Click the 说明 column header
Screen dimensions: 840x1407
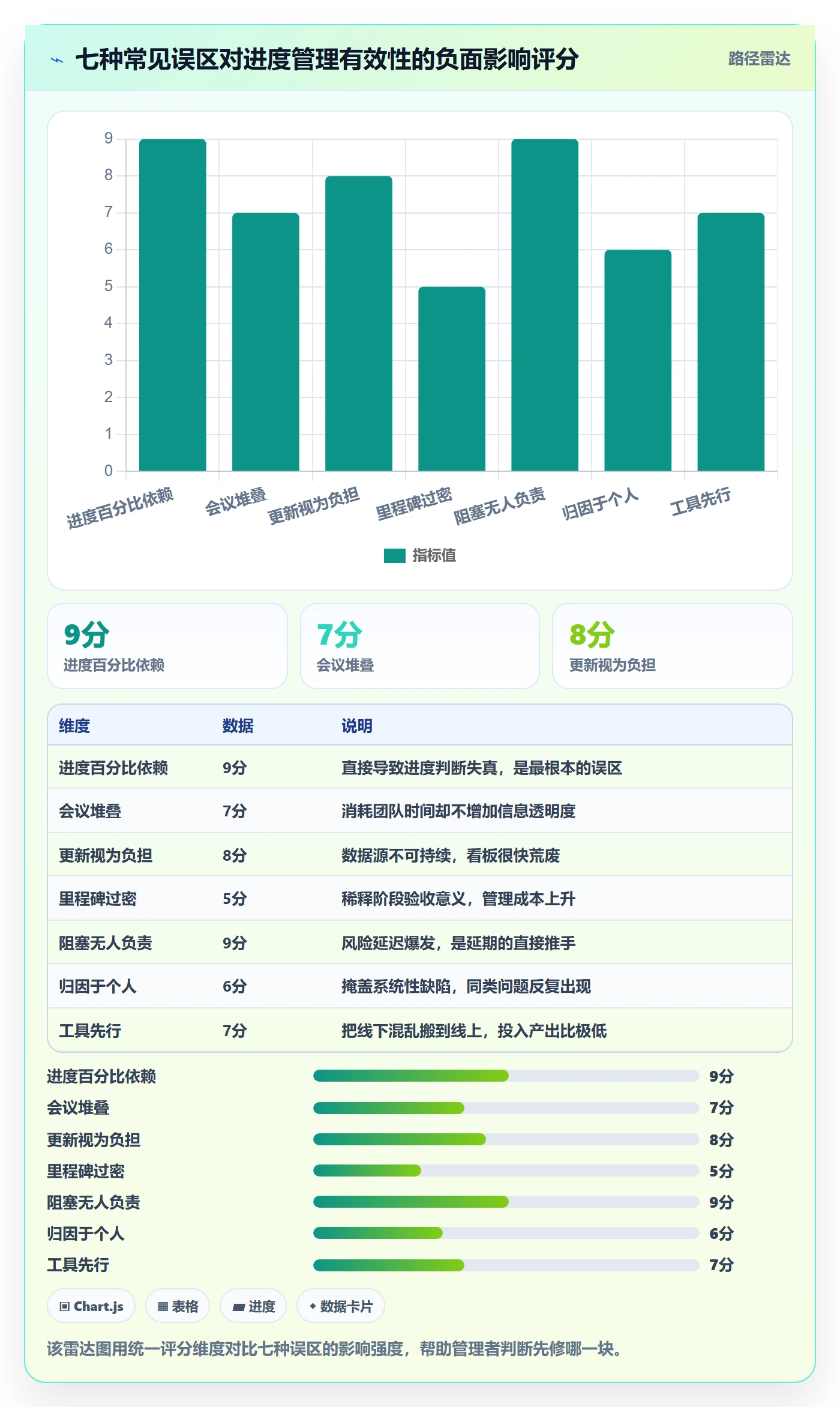click(x=357, y=726)
